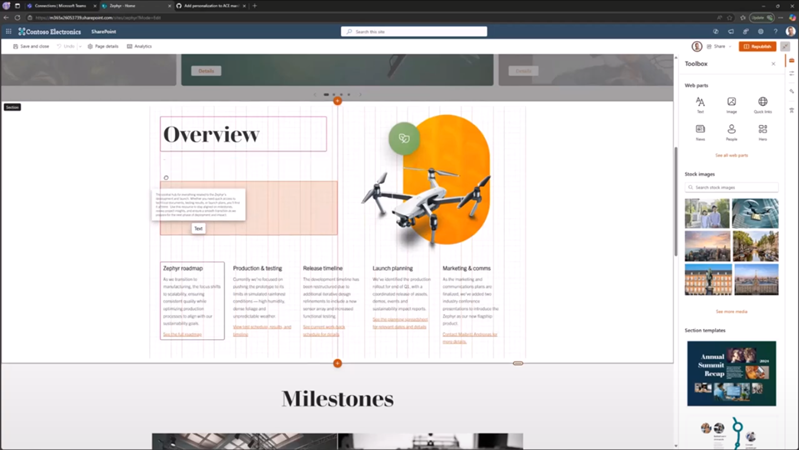Select stock image of flying drone
The image size is (799, 450).
tap(755, 214)
